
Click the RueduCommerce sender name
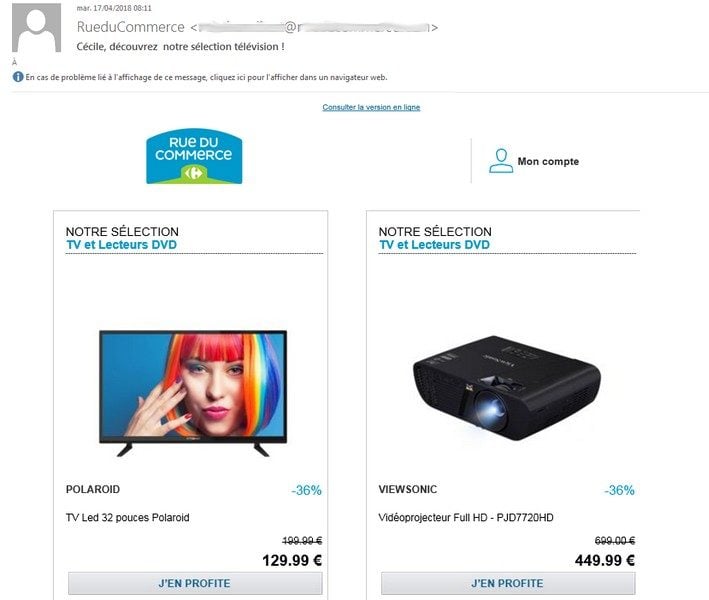(131, 27)
